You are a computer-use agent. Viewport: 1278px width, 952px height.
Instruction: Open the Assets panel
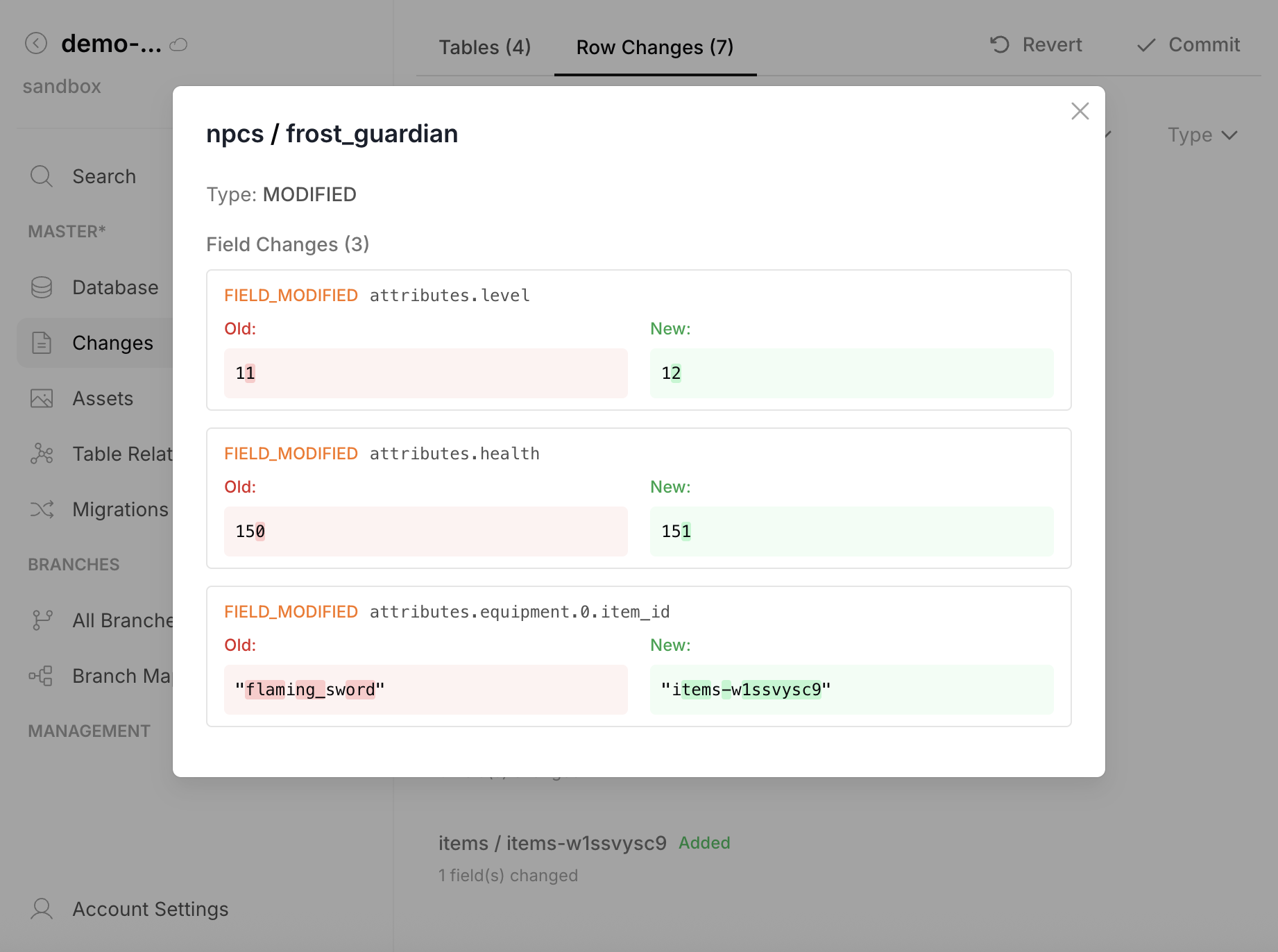103,398
